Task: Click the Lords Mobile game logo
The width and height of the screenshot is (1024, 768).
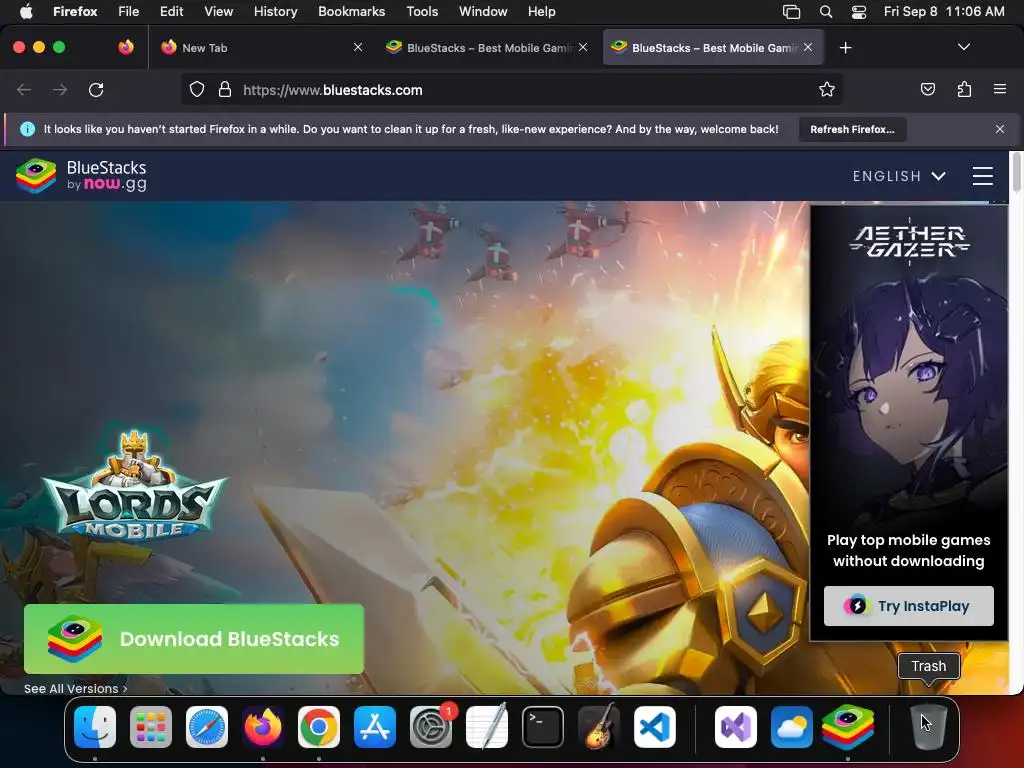Action: [135, 486]
